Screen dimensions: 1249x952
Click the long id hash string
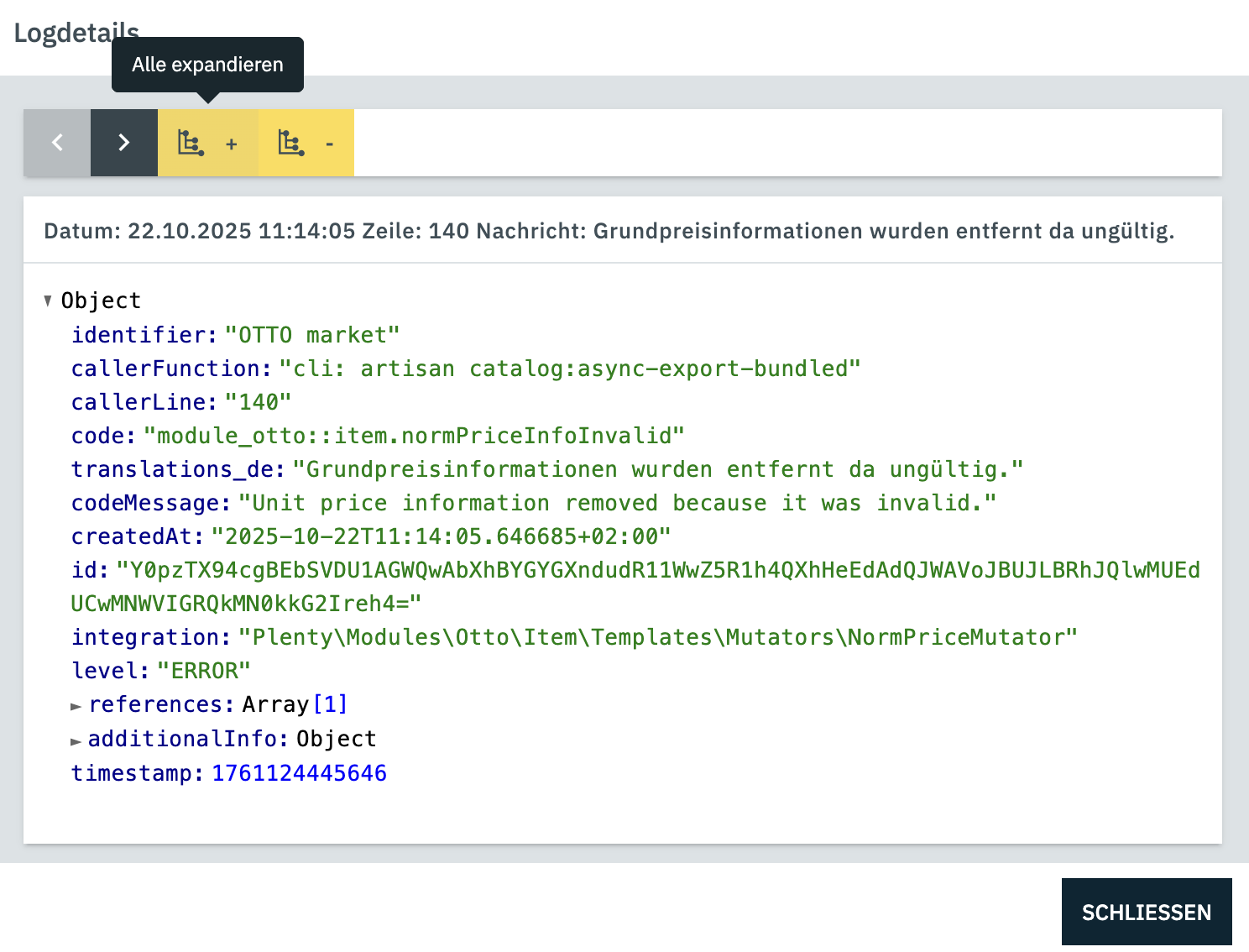point(657,570)
